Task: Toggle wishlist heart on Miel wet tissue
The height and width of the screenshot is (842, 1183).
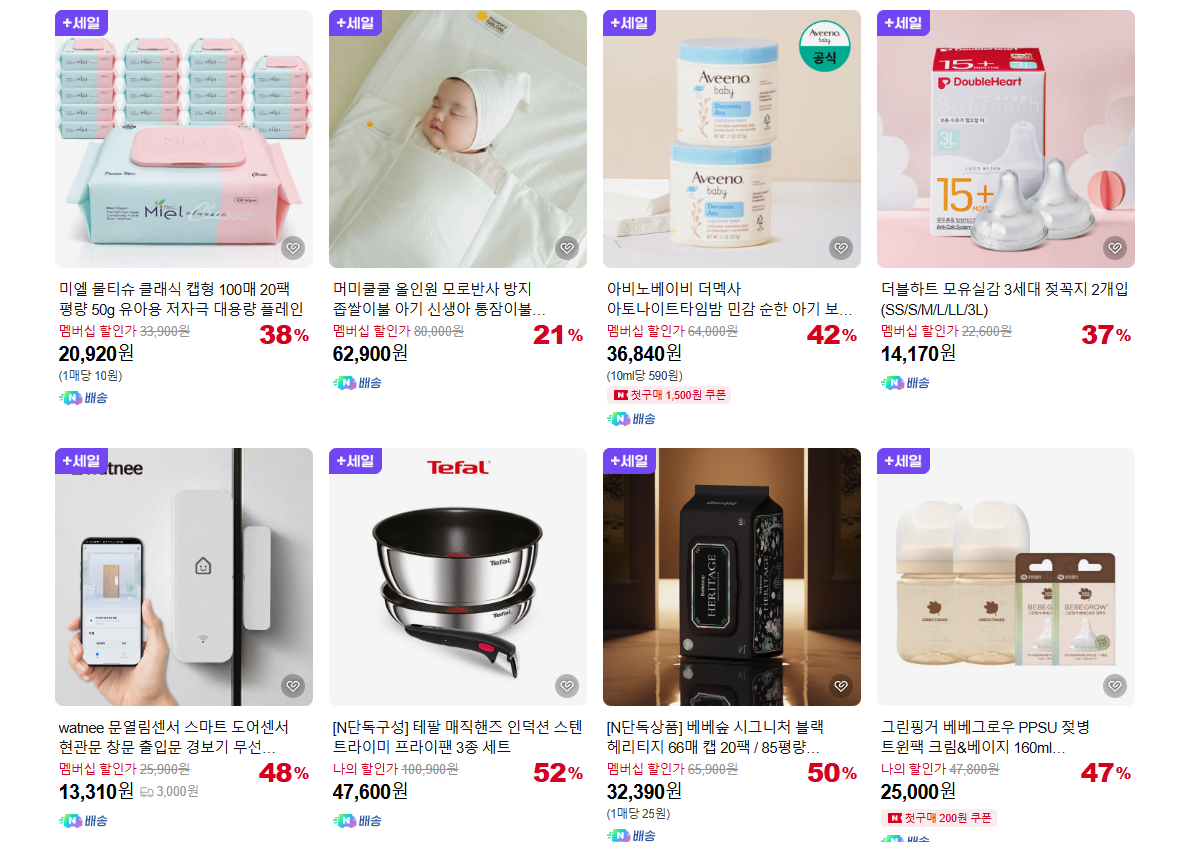Action: (293, 247)
